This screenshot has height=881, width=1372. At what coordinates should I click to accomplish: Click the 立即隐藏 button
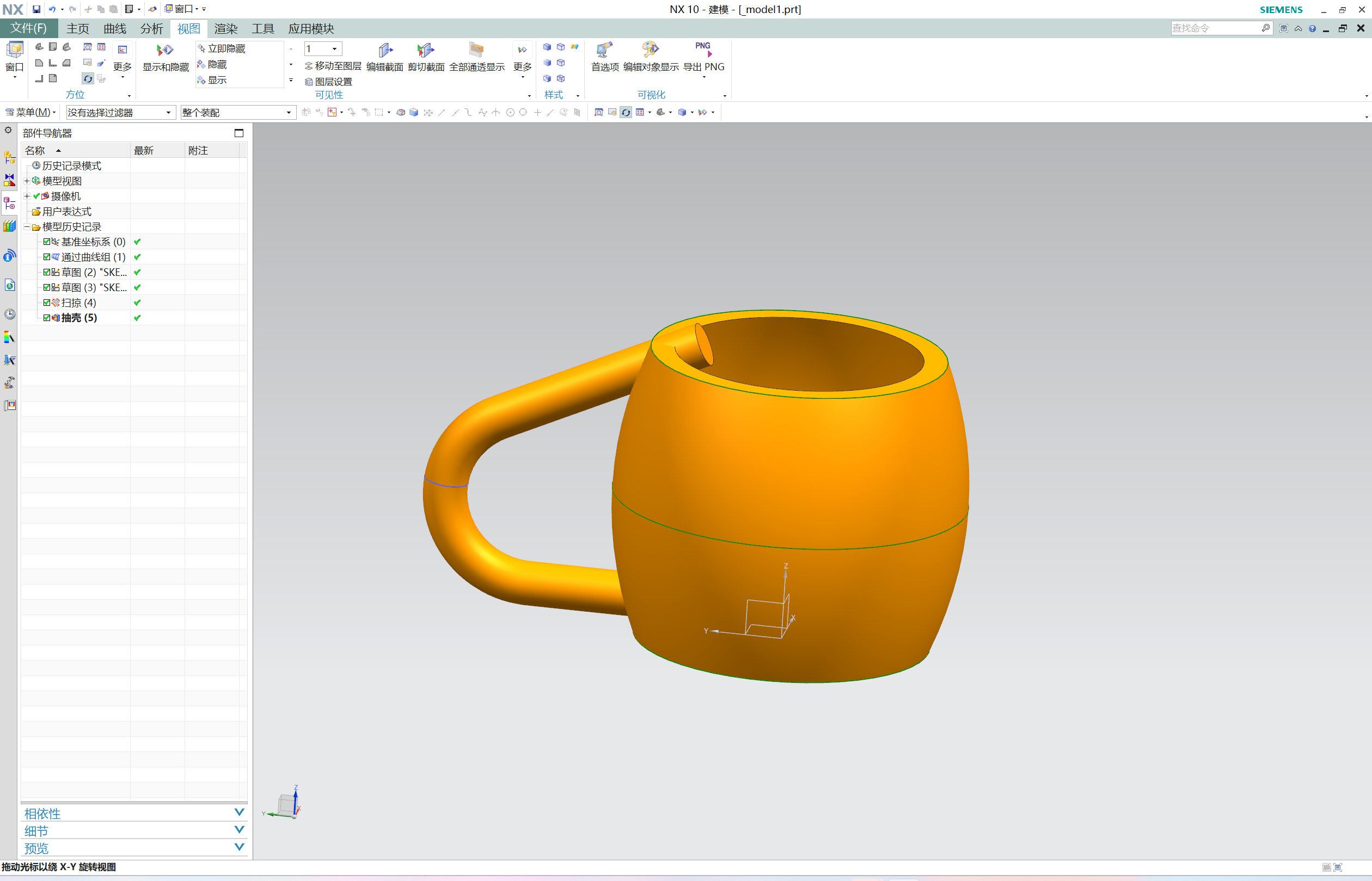click(x=222, y=48)
